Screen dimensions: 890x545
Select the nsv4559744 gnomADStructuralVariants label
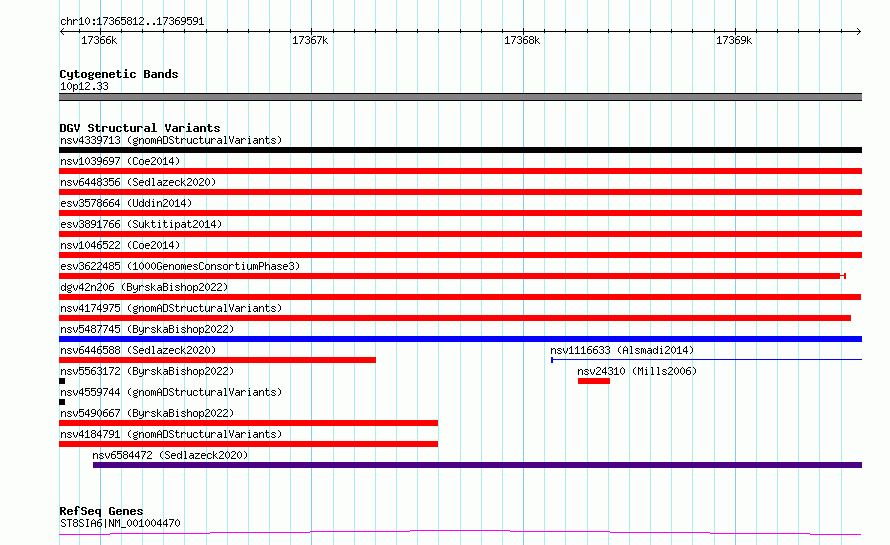(x=171, y=392)
